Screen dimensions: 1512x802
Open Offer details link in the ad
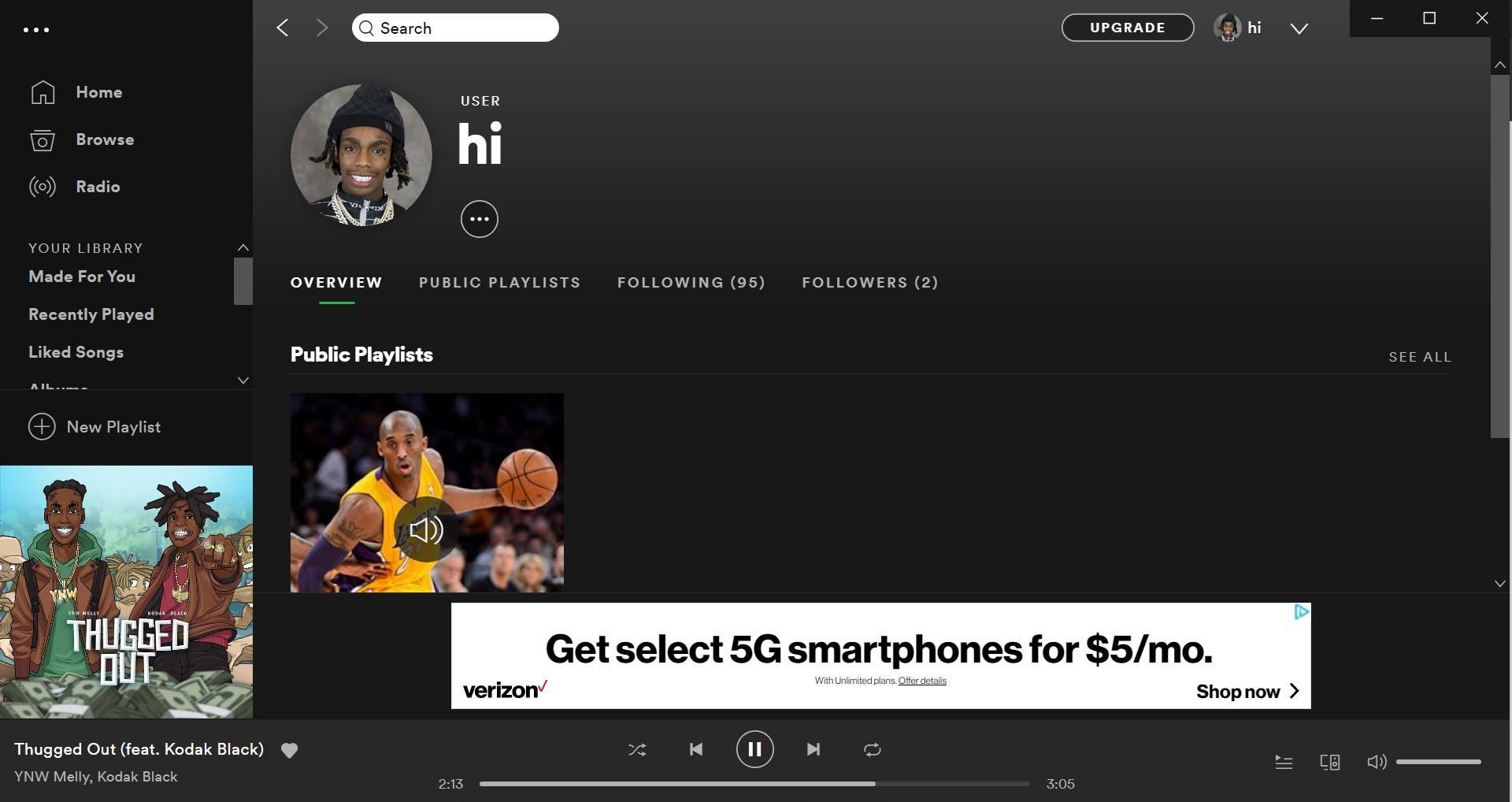[922, 681]
